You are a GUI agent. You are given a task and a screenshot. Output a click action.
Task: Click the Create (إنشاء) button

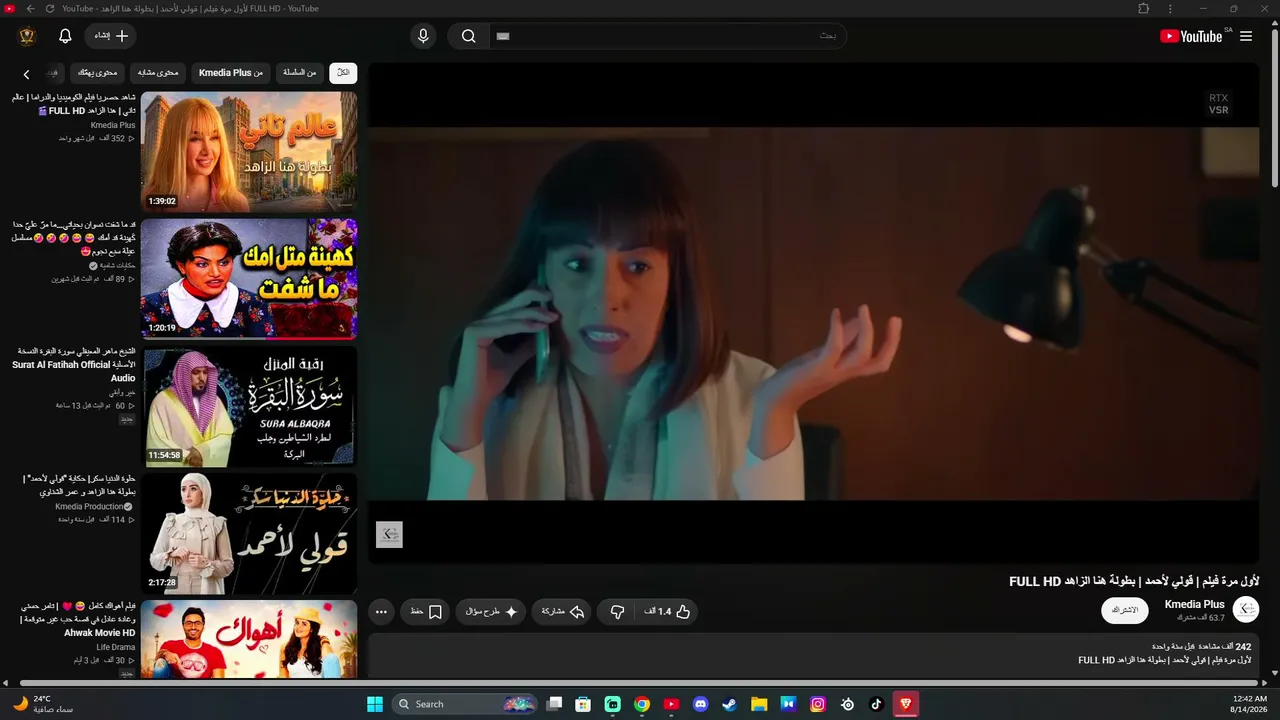(110, 36)
